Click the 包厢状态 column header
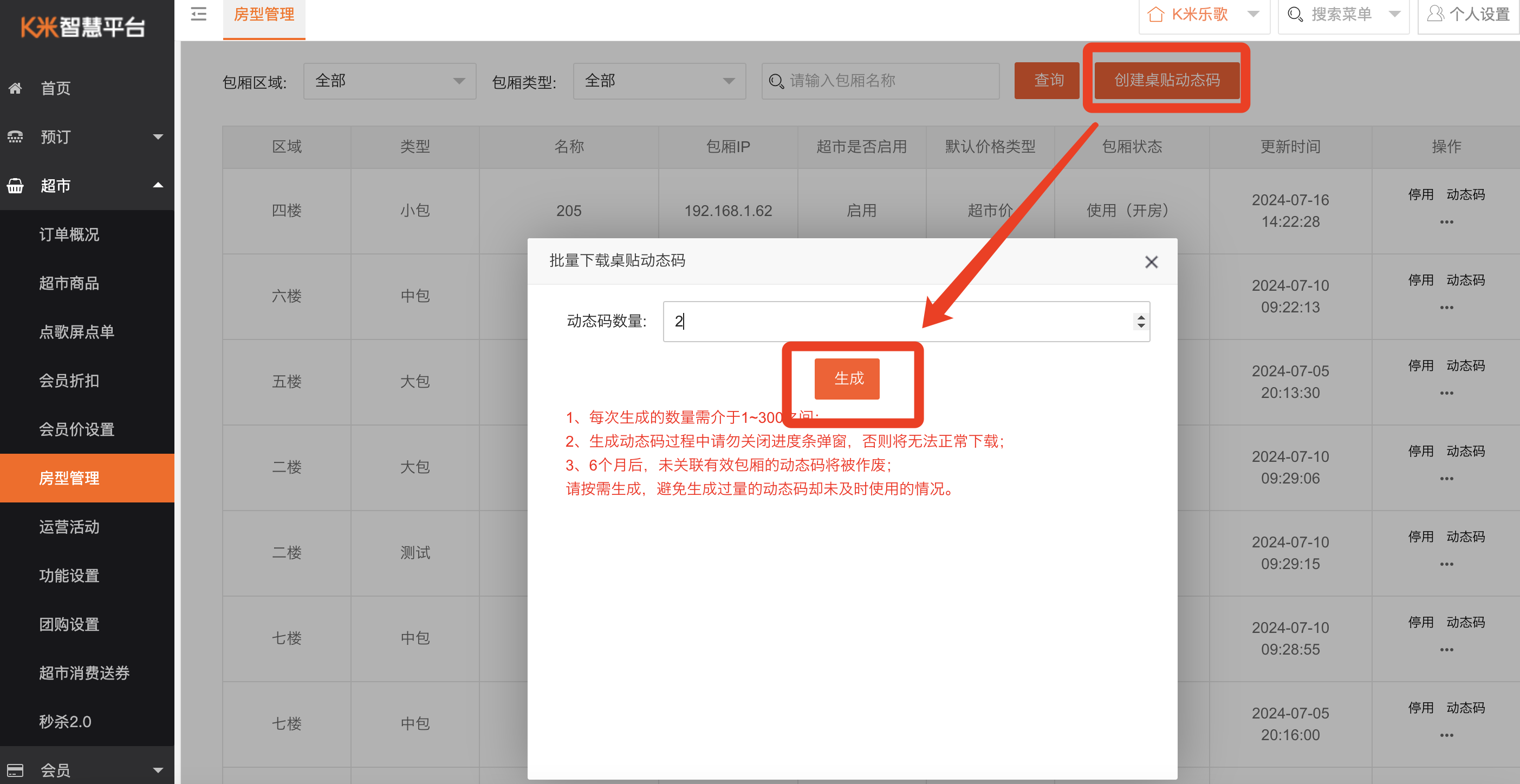The image size is (1520, 784). click(1132, 147)
